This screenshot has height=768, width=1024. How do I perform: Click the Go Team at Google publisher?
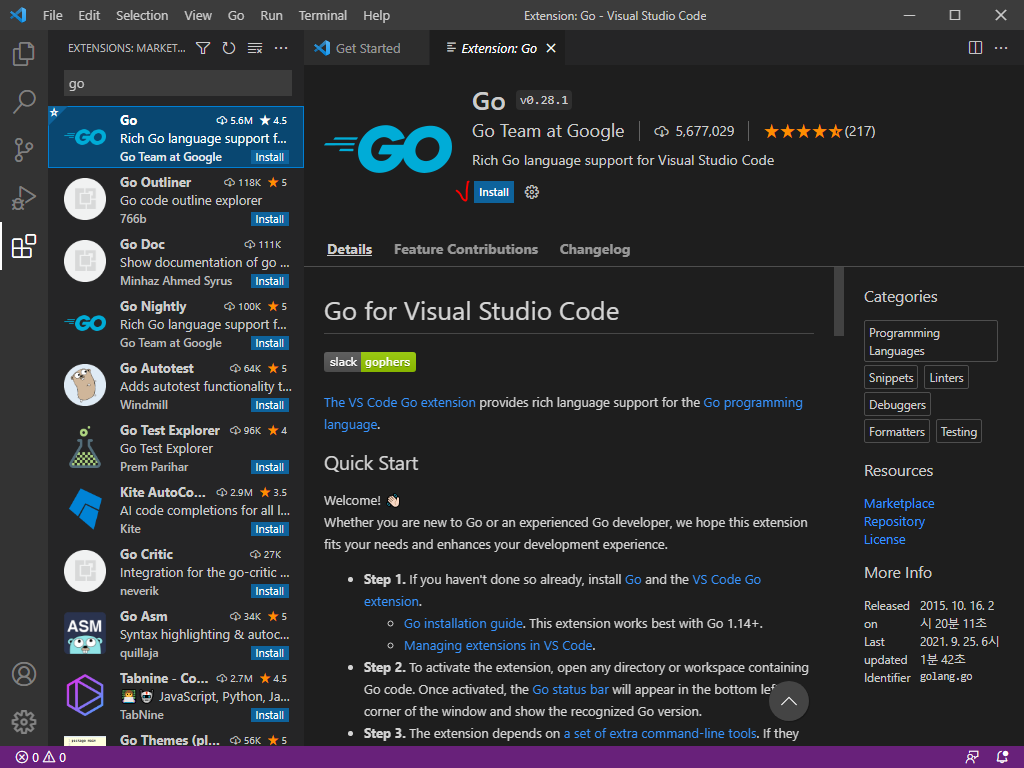point(548,131)
